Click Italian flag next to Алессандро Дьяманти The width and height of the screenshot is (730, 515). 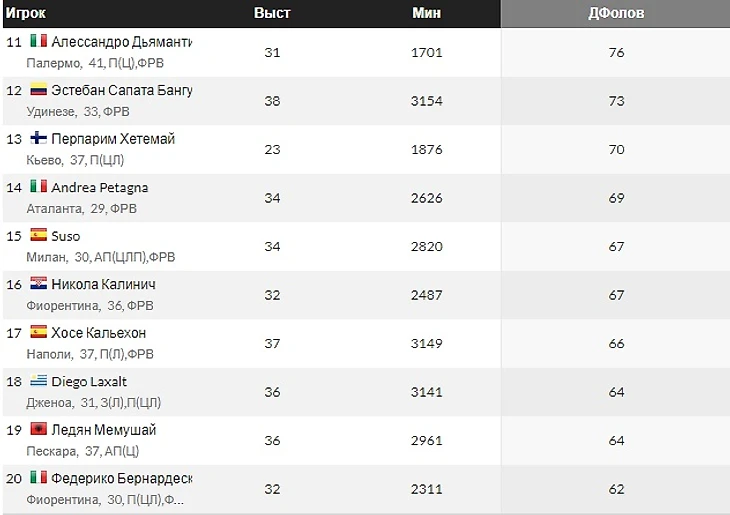[x=39, y=41]
